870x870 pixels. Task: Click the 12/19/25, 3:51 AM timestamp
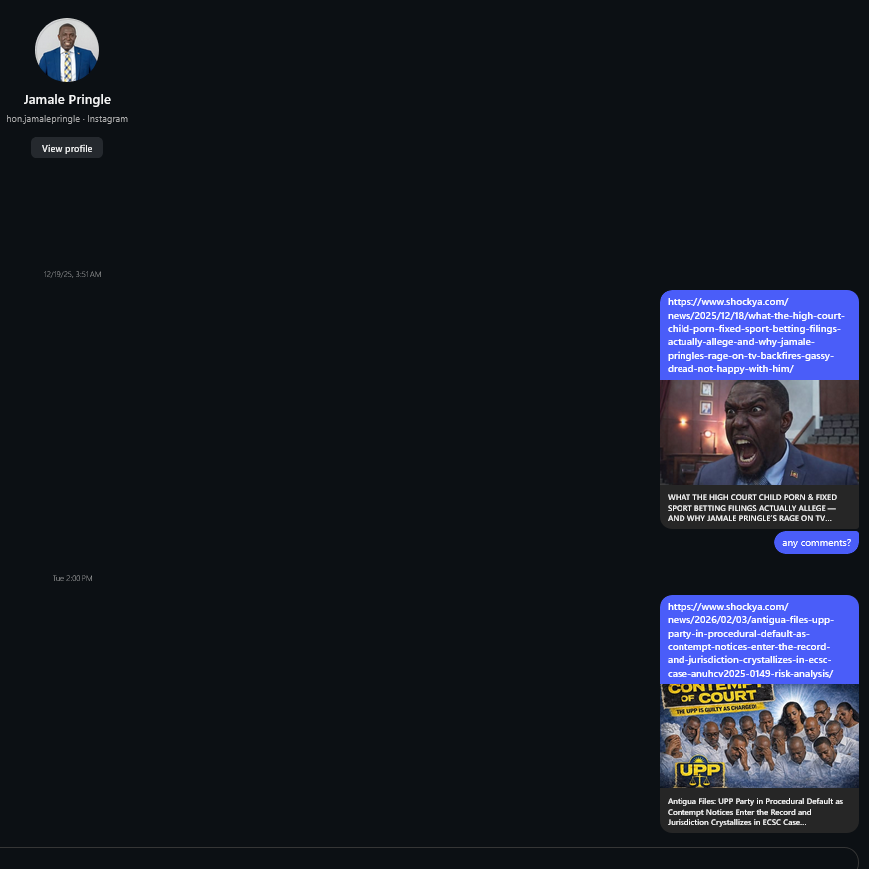pos(72,274)
